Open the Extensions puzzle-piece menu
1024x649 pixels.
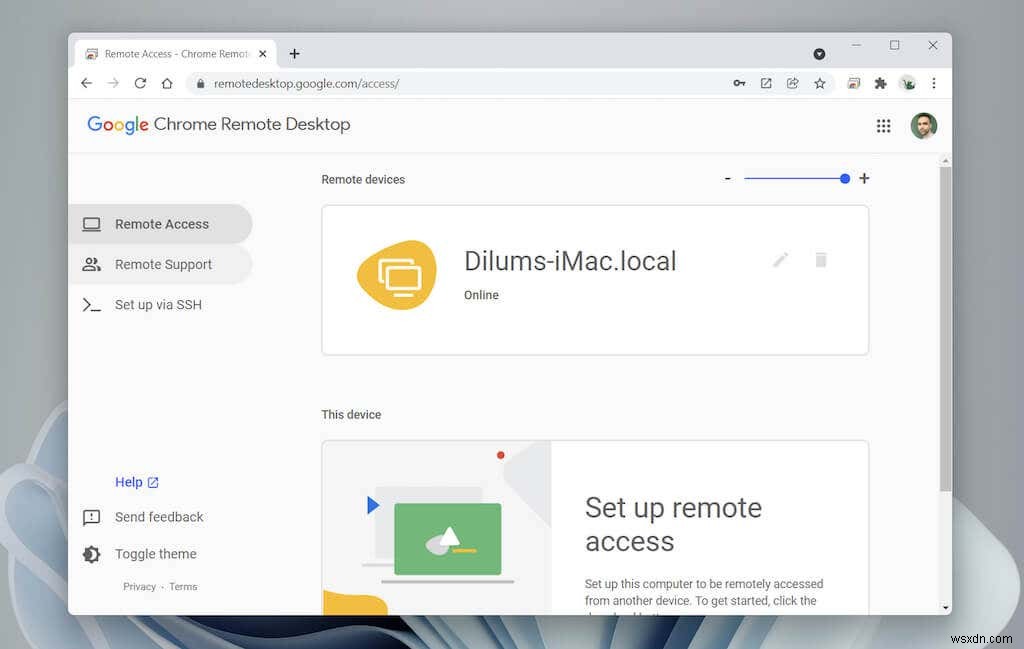click(x=880, y=83)
